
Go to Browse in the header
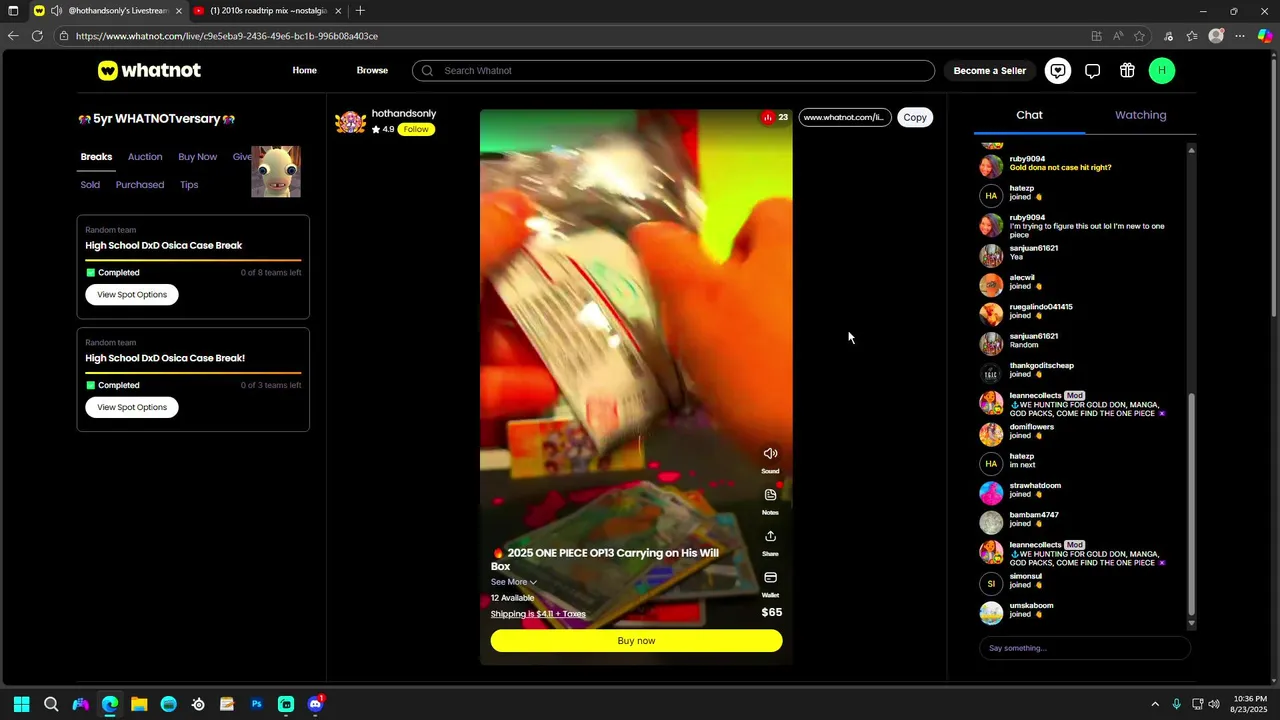click(372, 71)
